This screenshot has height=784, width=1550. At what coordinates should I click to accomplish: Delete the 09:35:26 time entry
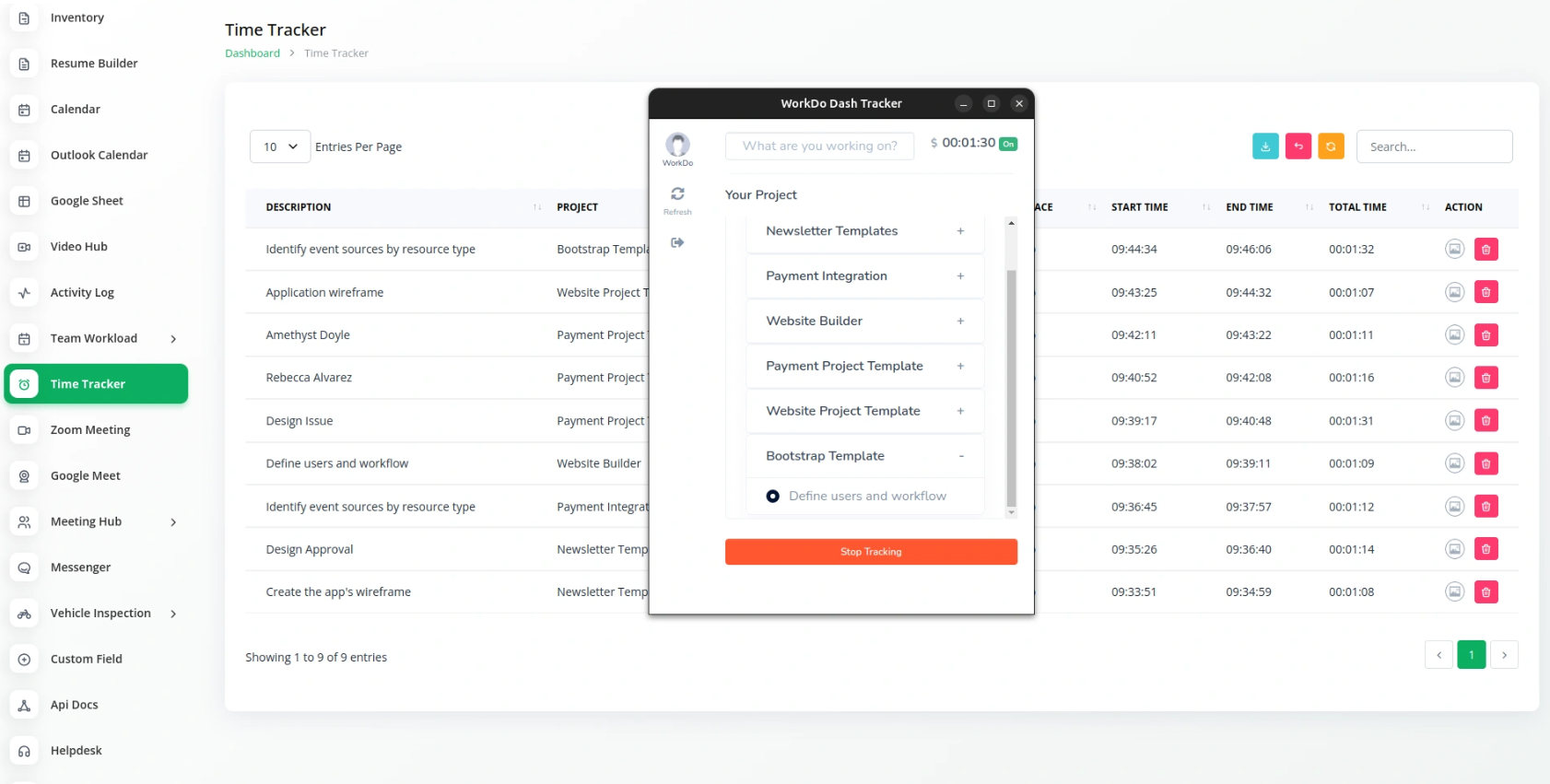tap(1485, 549)
